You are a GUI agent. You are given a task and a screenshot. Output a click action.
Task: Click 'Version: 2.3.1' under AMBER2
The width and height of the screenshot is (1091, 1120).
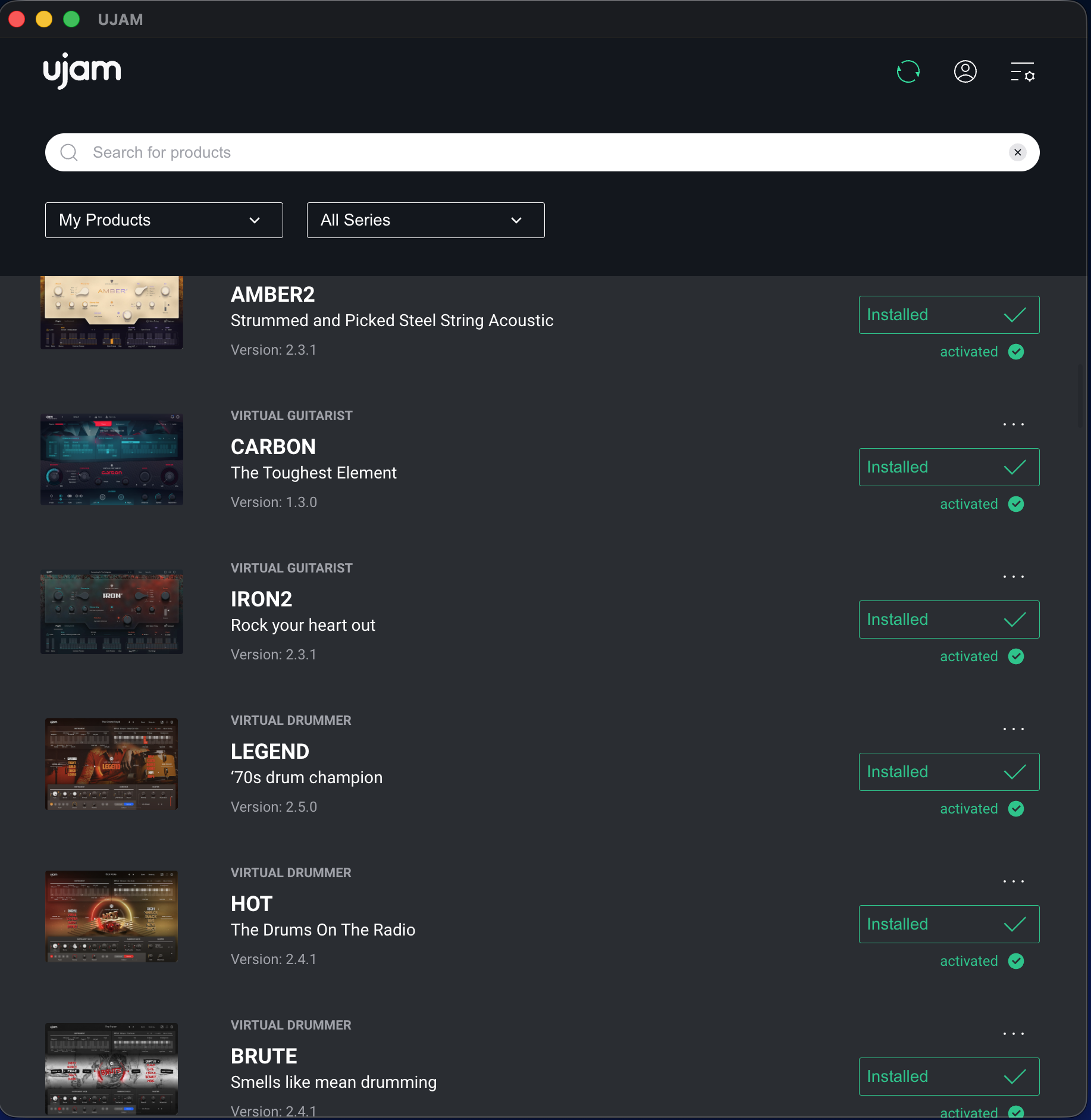[274, 350]
